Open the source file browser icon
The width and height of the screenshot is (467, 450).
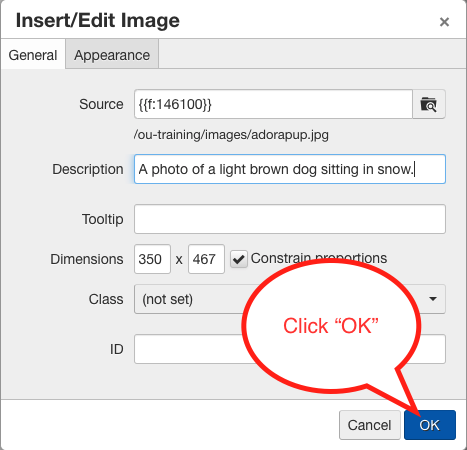point(429,104)
